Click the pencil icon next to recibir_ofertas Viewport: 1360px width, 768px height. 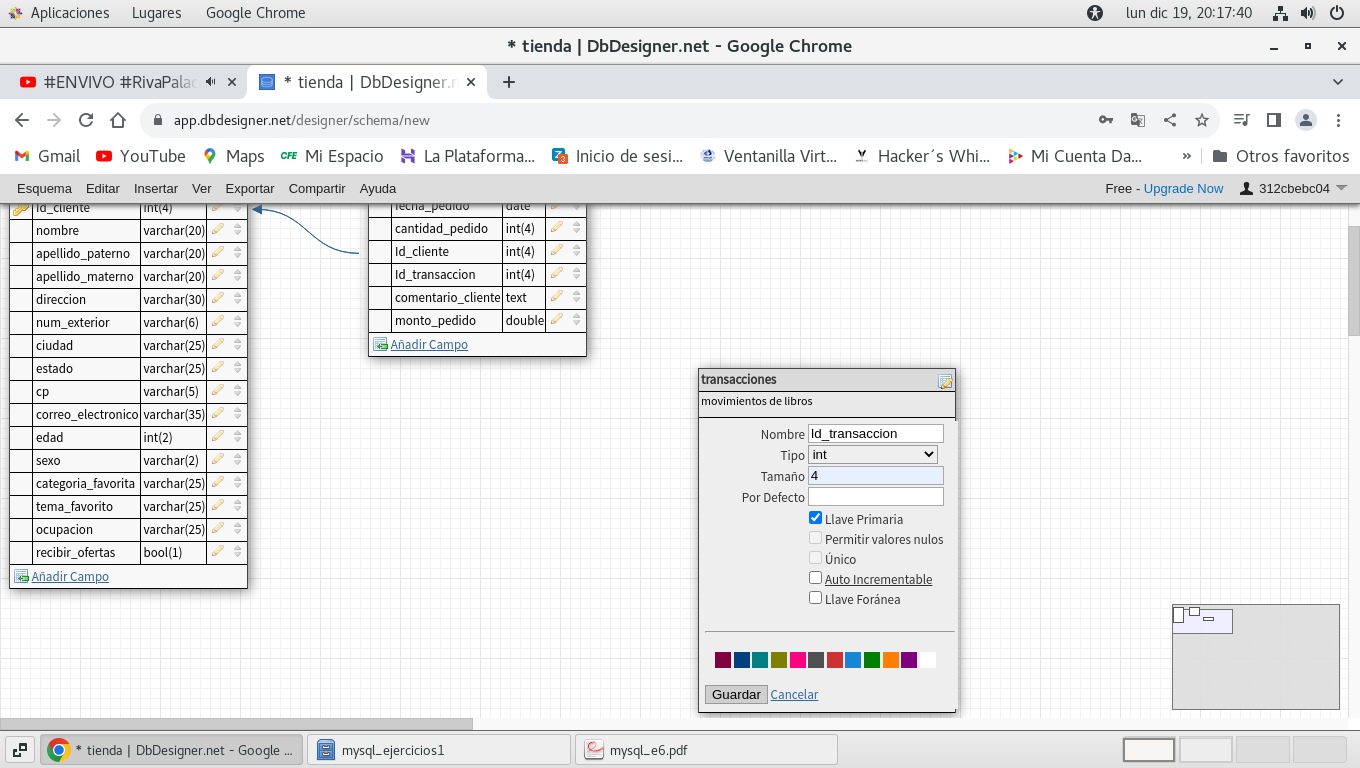pos(218,552)
